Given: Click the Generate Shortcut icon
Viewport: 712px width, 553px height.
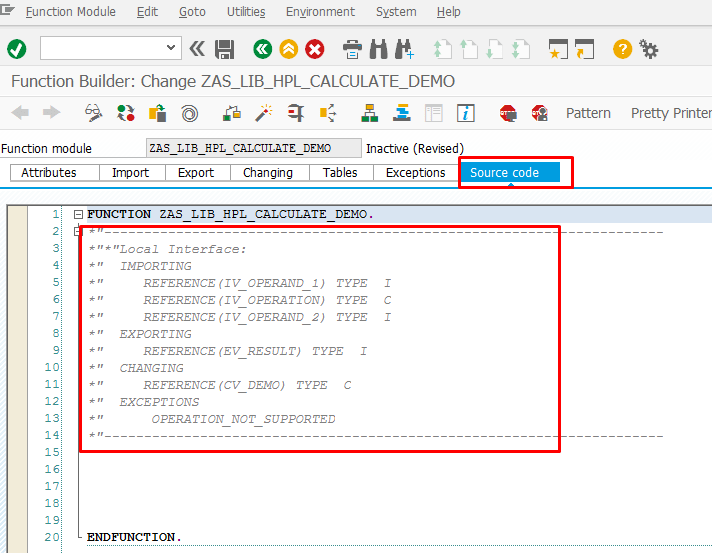Looking at the screenshot, I should tap(584, 49).
